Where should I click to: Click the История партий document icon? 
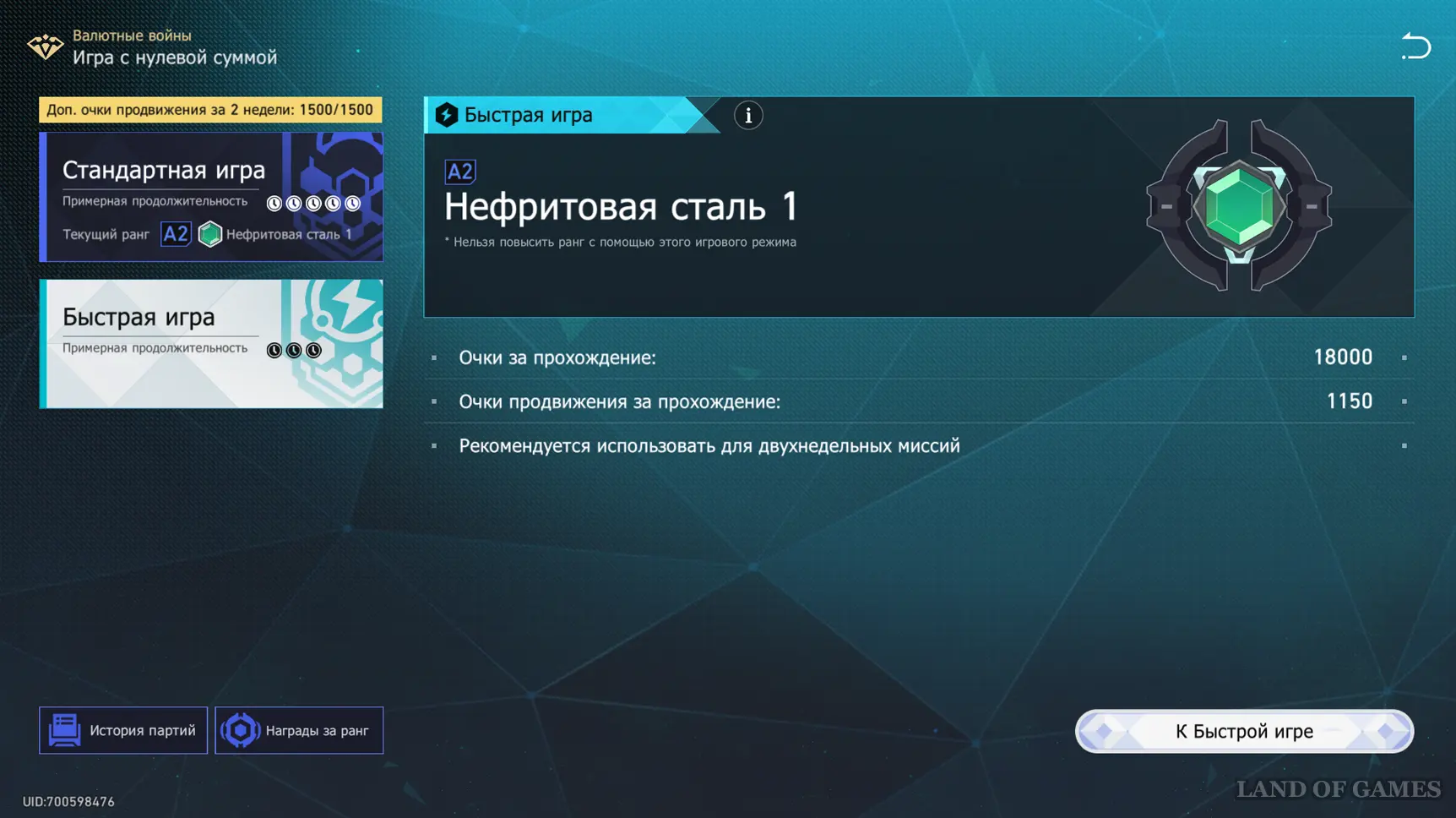click(x=65, y=730)
